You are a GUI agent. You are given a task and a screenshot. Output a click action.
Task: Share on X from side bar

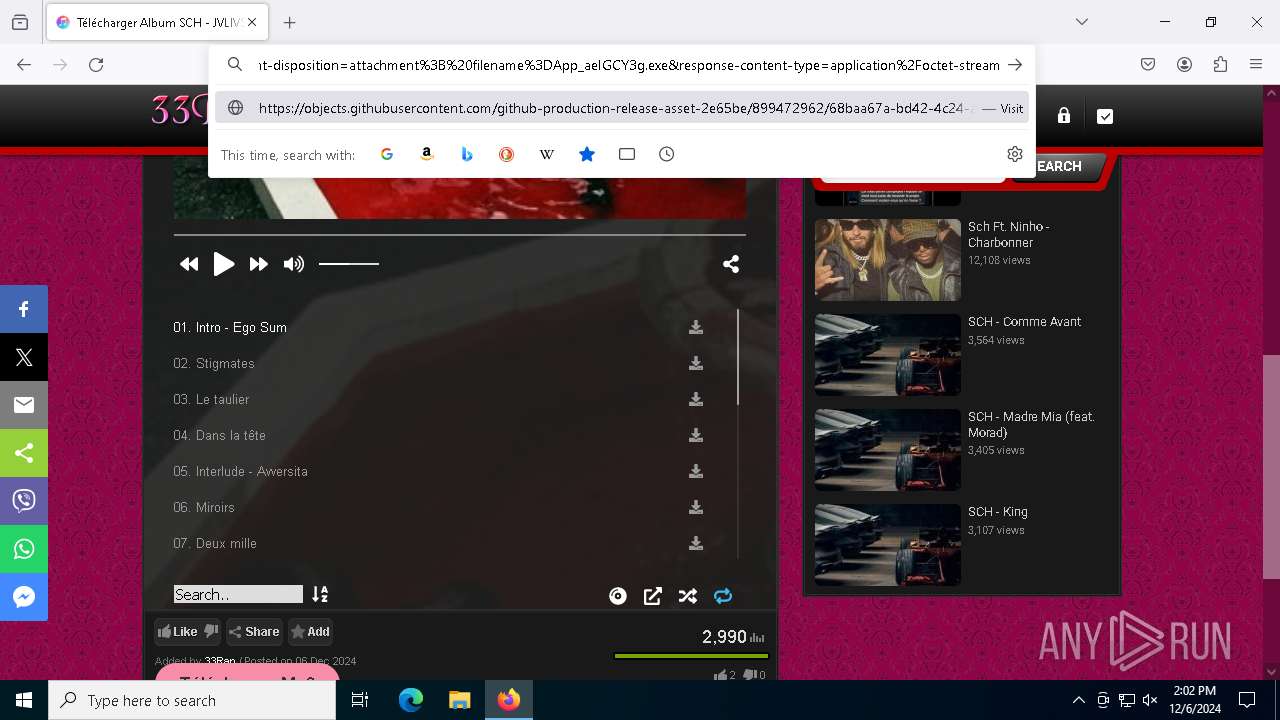point(24,357)
